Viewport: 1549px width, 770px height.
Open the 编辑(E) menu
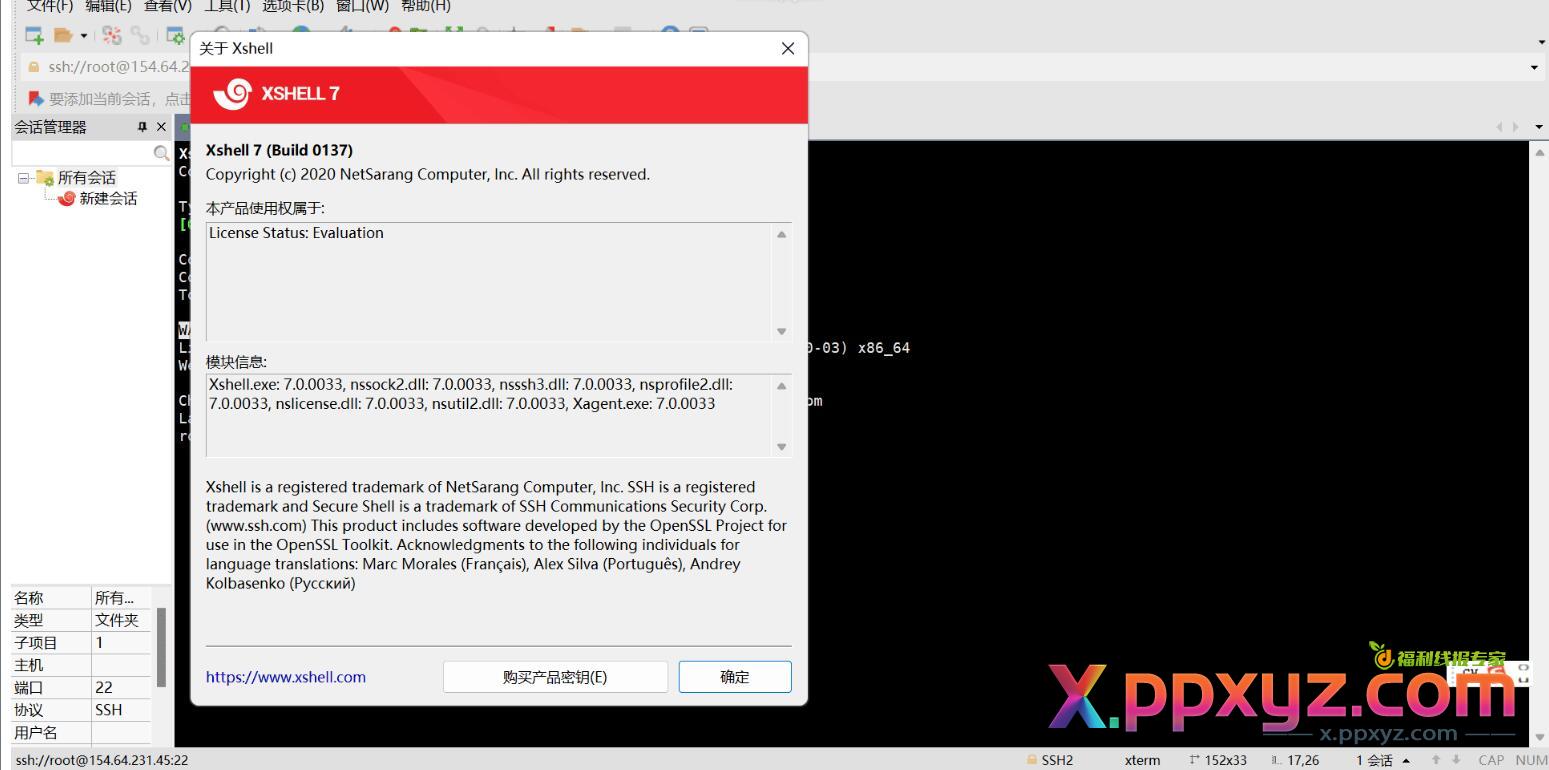tap(108, 6)
